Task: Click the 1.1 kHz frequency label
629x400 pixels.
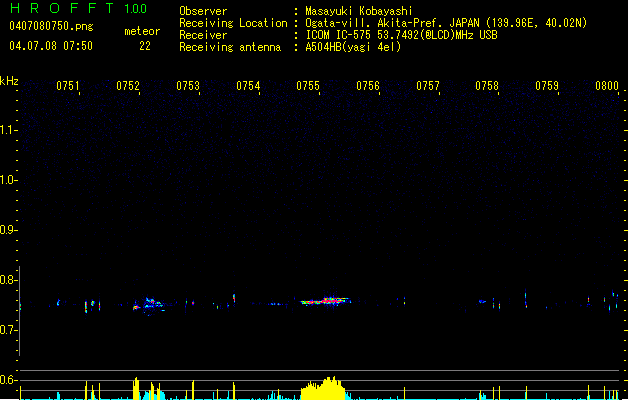Action: click(x=8, y=130)
